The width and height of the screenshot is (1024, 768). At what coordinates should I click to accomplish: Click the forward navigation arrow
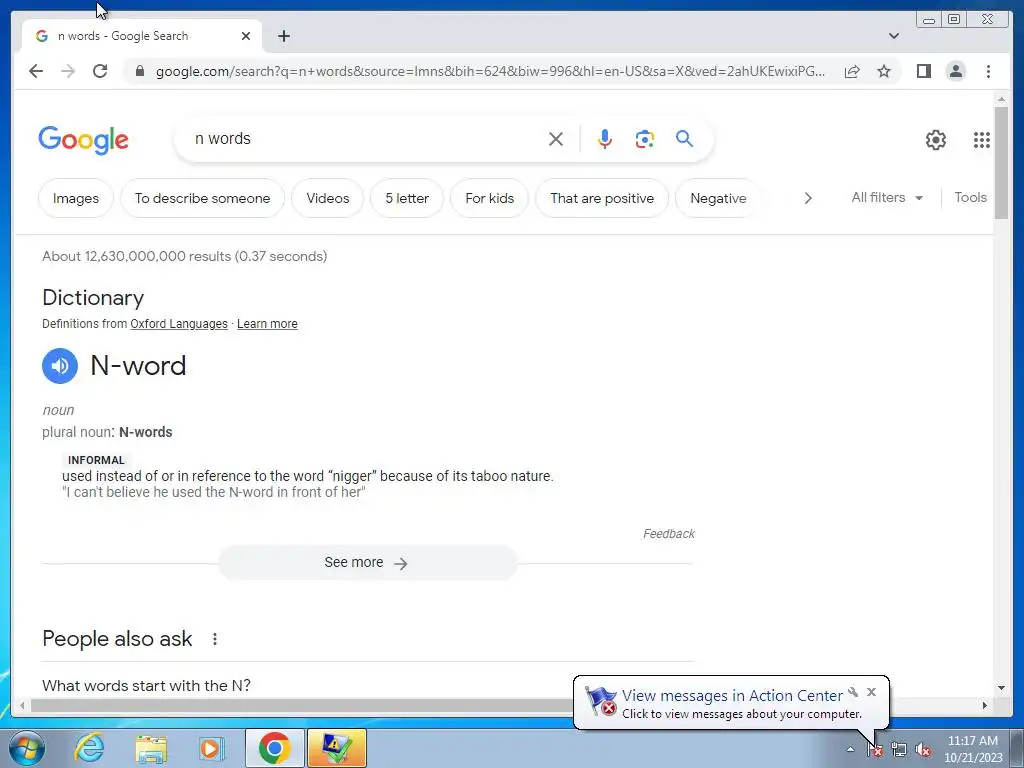click(x=68, y=71)
